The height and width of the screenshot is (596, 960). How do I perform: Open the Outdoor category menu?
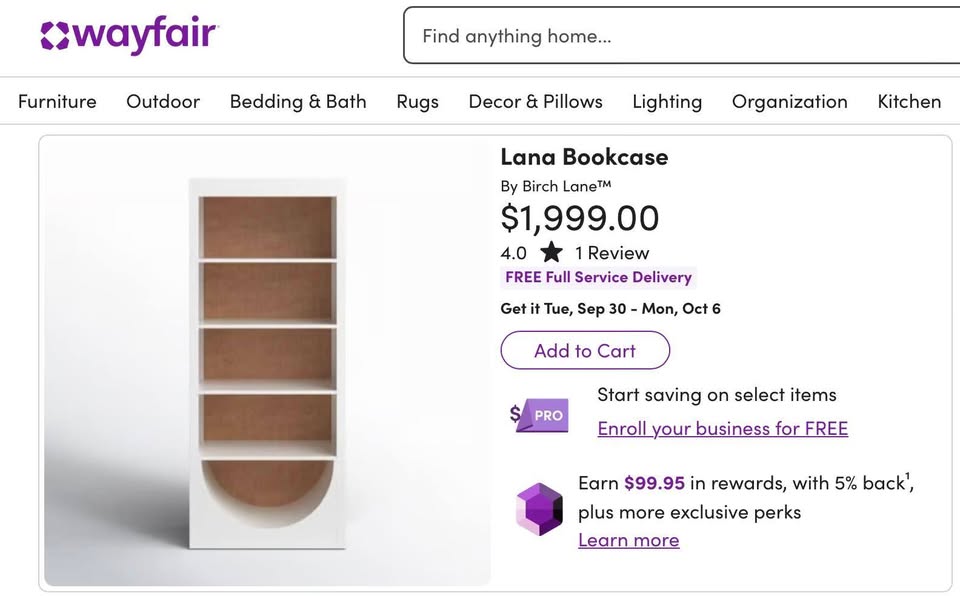point(163,102)
